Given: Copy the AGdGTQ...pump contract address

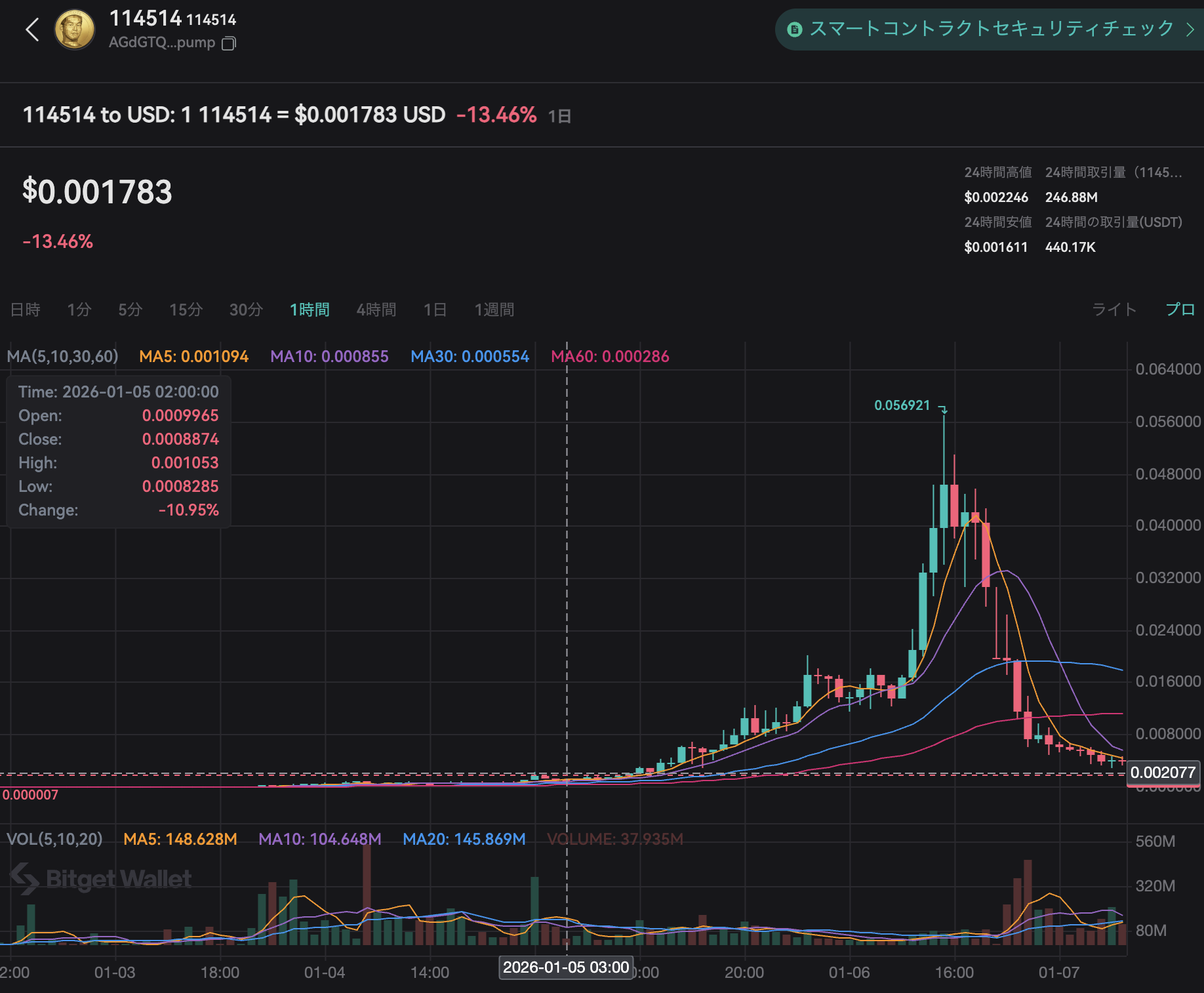Looking at the screenshot, I should click(229, 43).
